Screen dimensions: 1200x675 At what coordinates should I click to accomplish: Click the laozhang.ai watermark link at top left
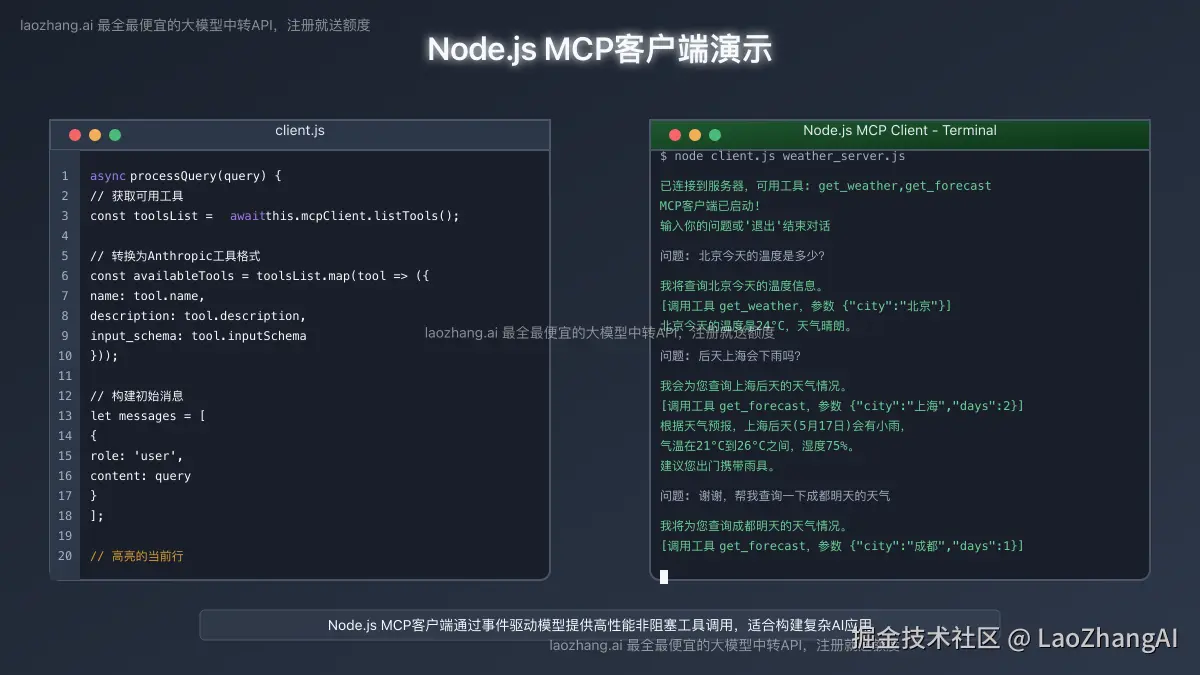tap(195, 25)
